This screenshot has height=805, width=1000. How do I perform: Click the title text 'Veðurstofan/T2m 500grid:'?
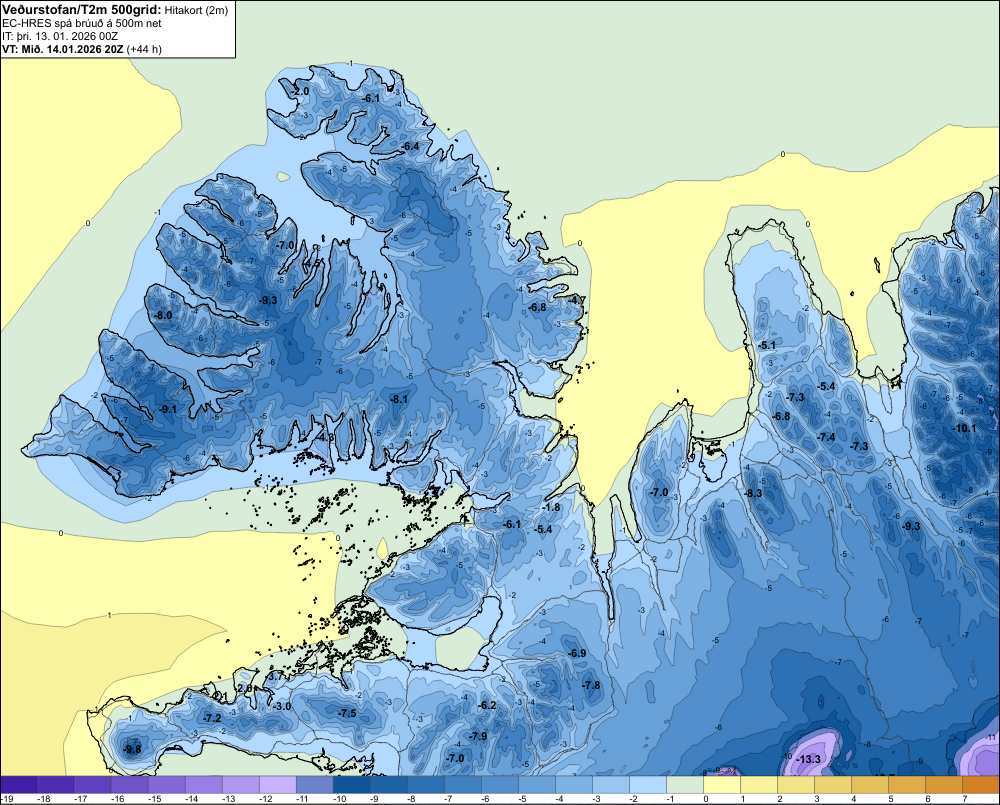[82, 9]
